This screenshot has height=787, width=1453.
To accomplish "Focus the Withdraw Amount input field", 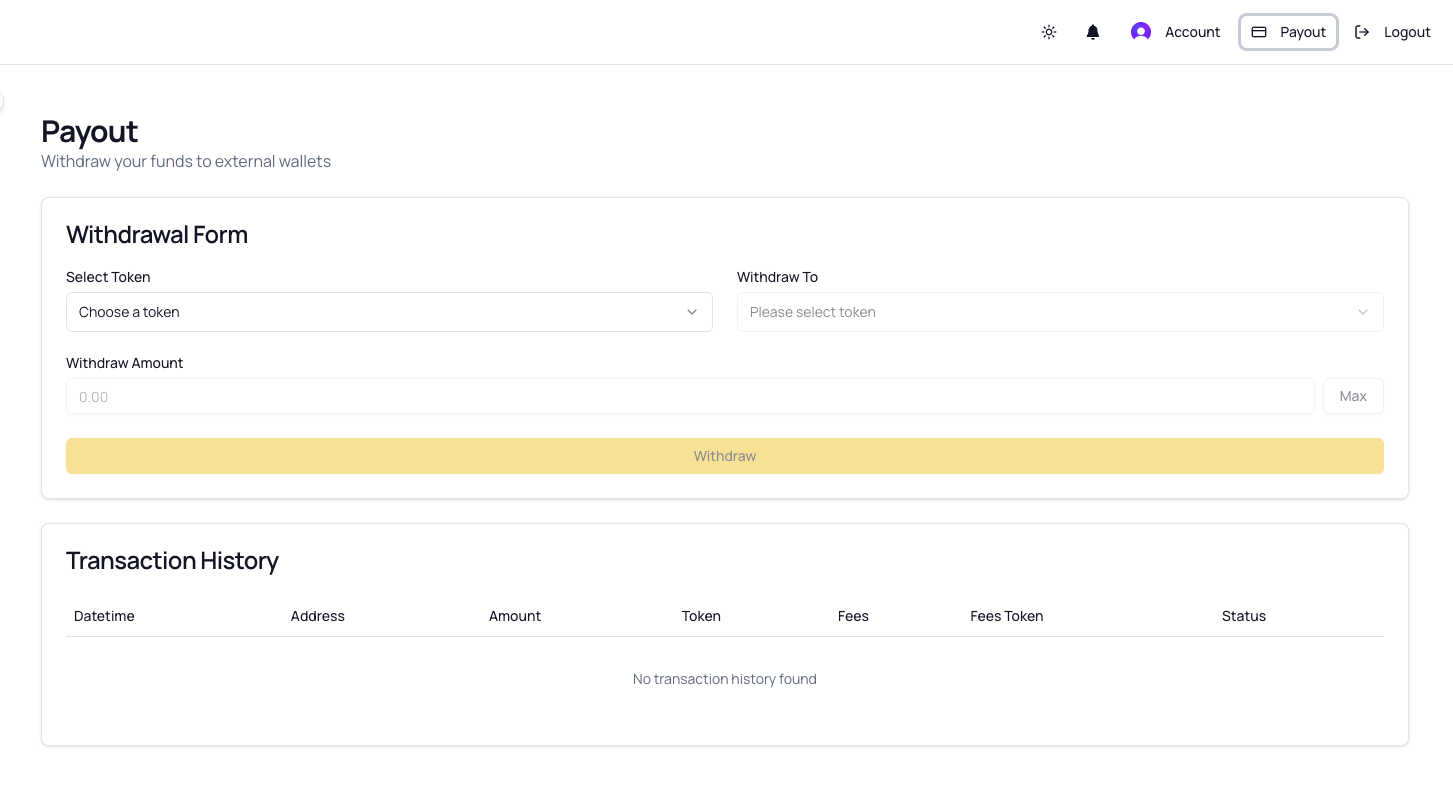I will point(690,396).
